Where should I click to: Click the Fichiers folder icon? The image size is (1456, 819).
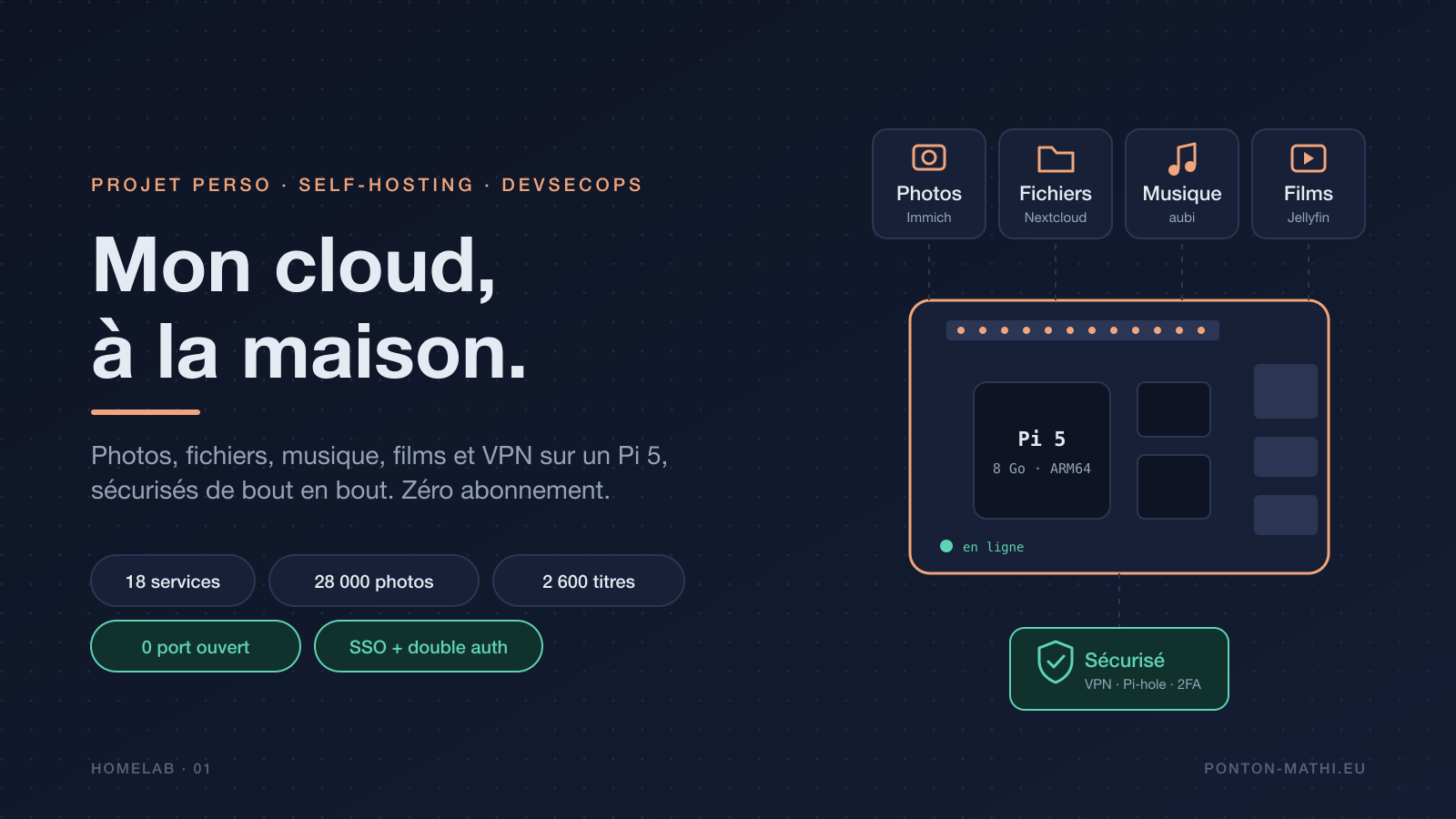tap(1056, 158)
